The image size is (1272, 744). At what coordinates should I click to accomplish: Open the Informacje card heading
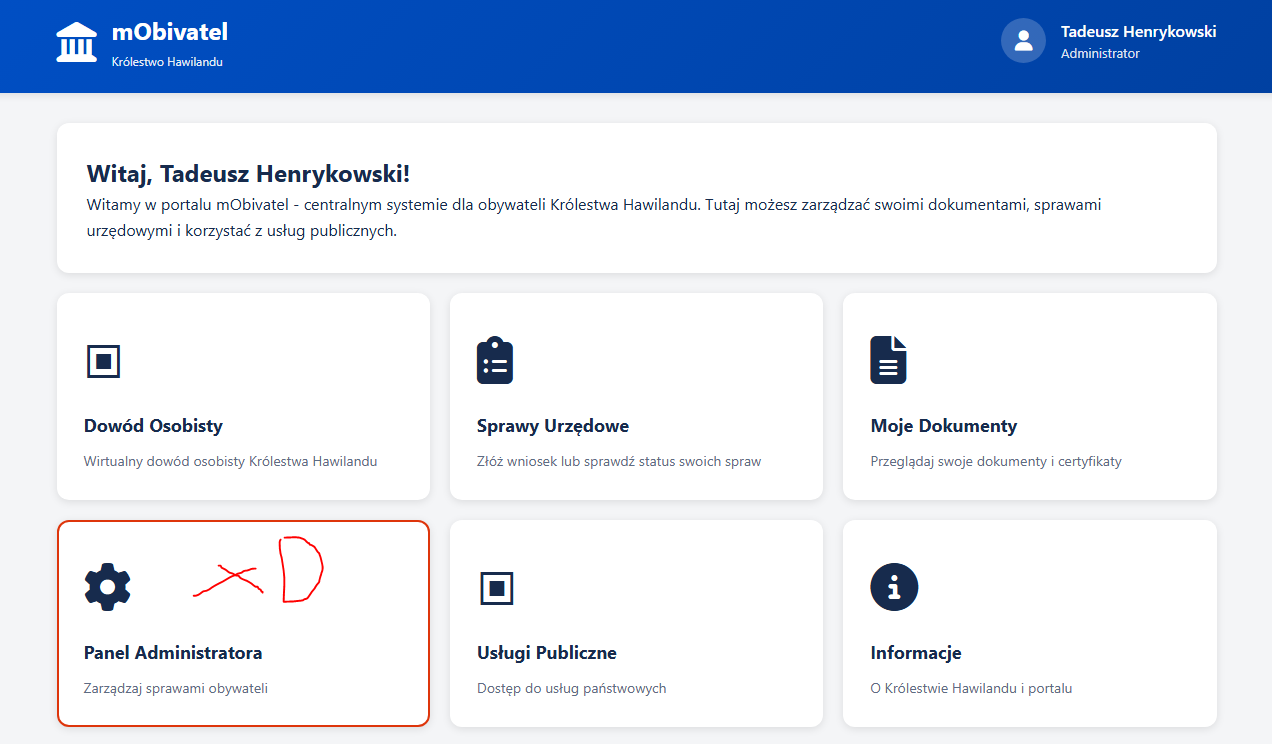click(916, 653)
